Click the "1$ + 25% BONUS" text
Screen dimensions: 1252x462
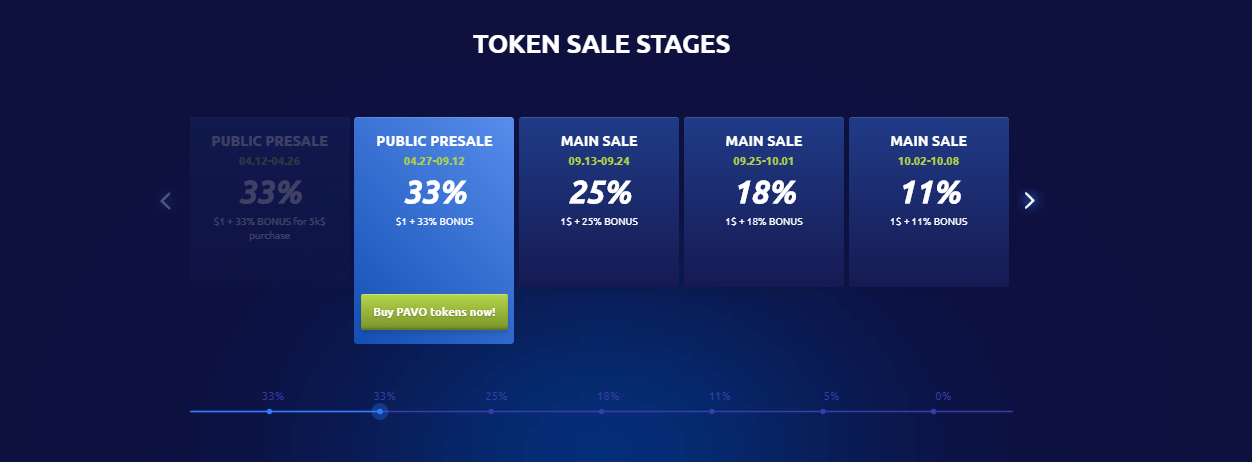click(599, 221)
